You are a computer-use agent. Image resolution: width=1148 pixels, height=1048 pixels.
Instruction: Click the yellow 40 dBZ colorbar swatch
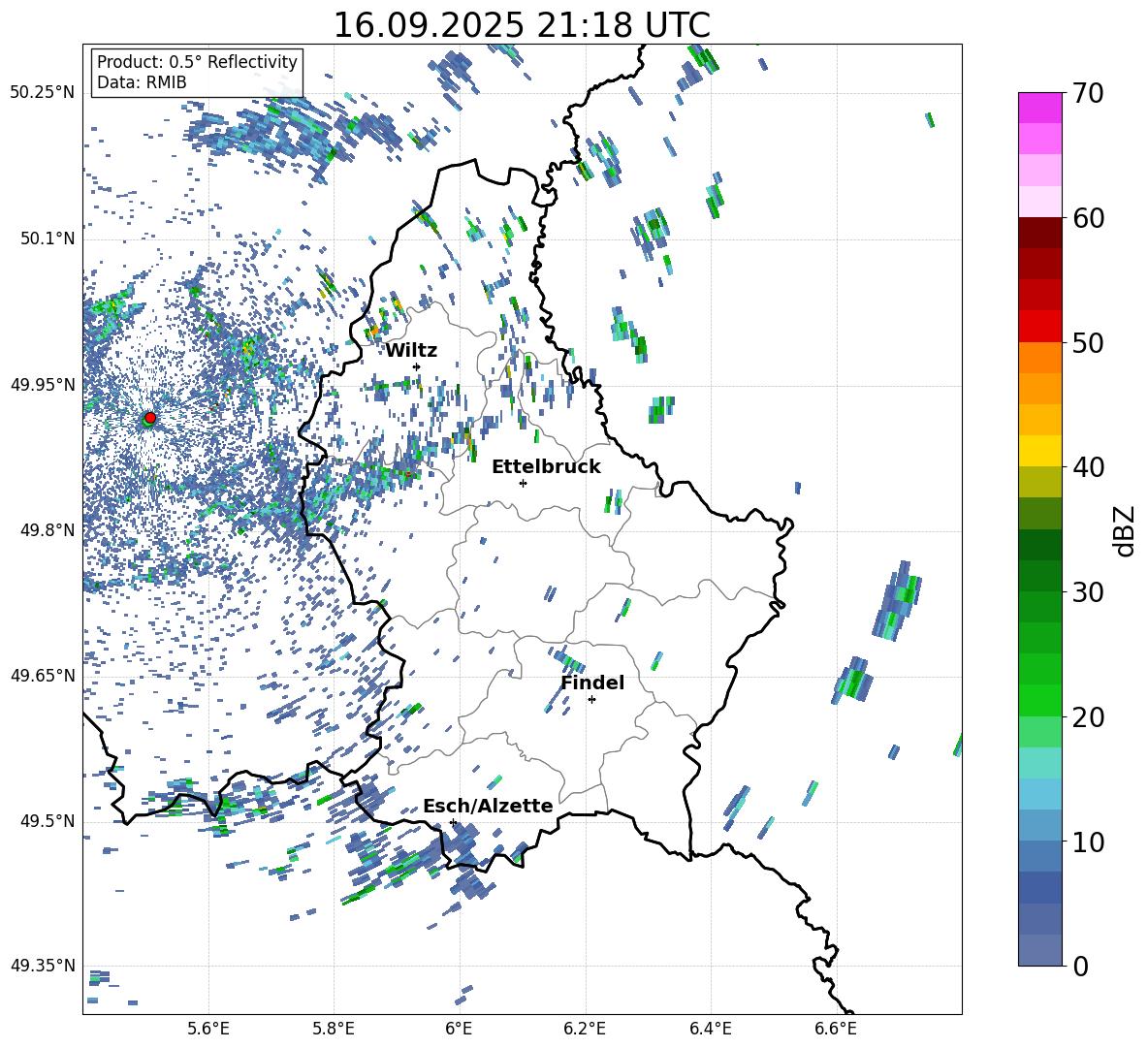pyautogui.click(x=1039, y=451)
